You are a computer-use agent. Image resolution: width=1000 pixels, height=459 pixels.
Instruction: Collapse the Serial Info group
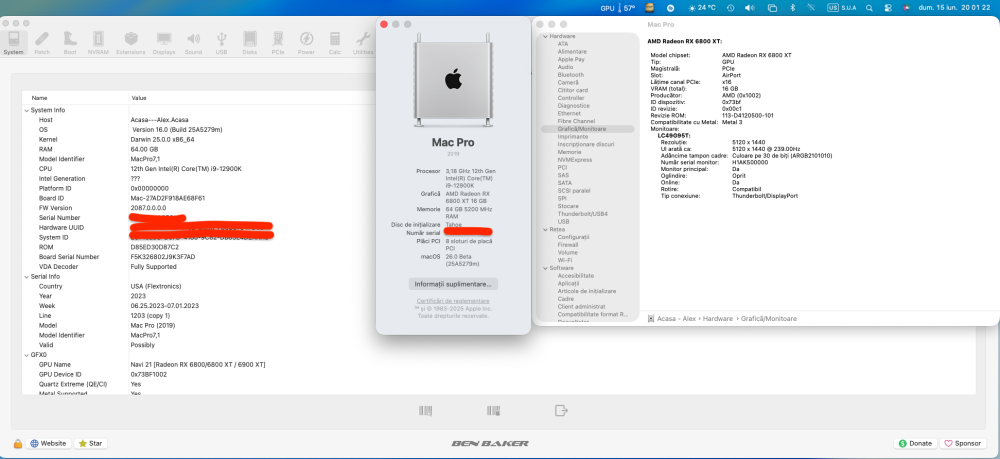[x=26, y=277]
